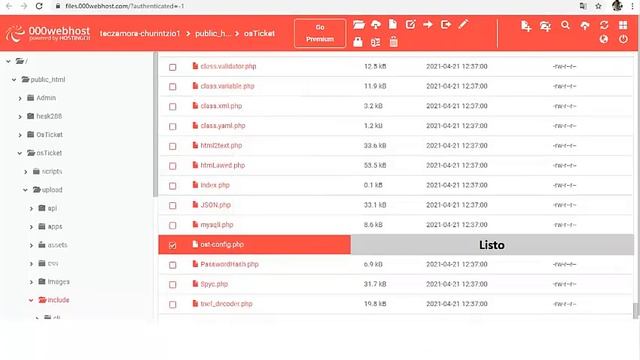Select the apps folder in tree
Screen dimensions: 640x360
[x=51, y=227]
